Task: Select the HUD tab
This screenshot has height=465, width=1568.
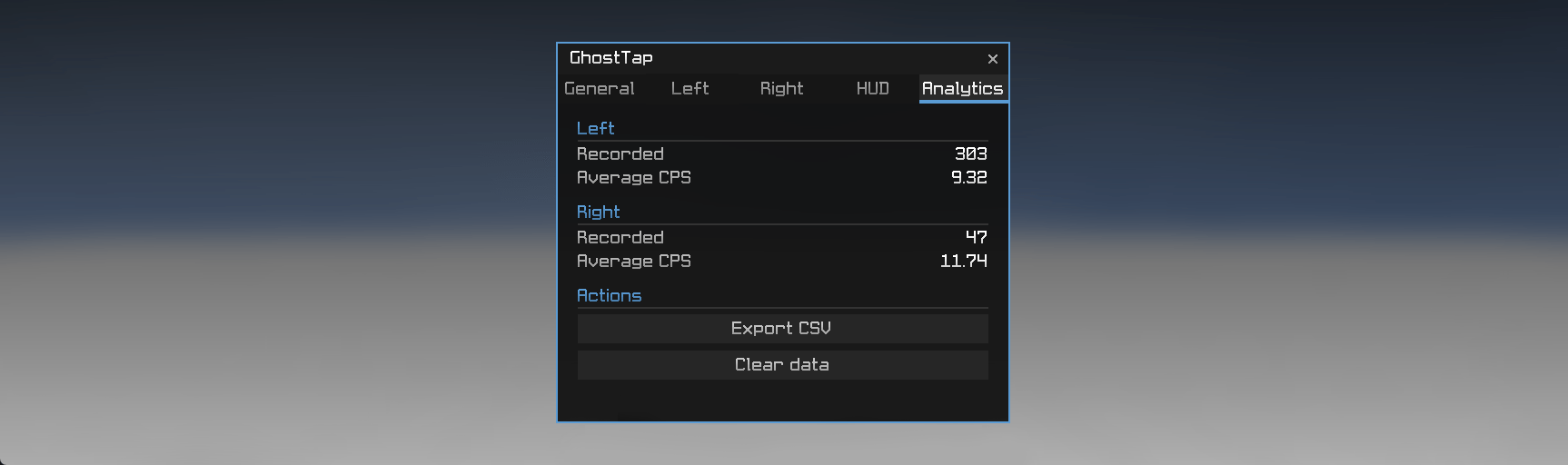Action: [x=873, y=88]
